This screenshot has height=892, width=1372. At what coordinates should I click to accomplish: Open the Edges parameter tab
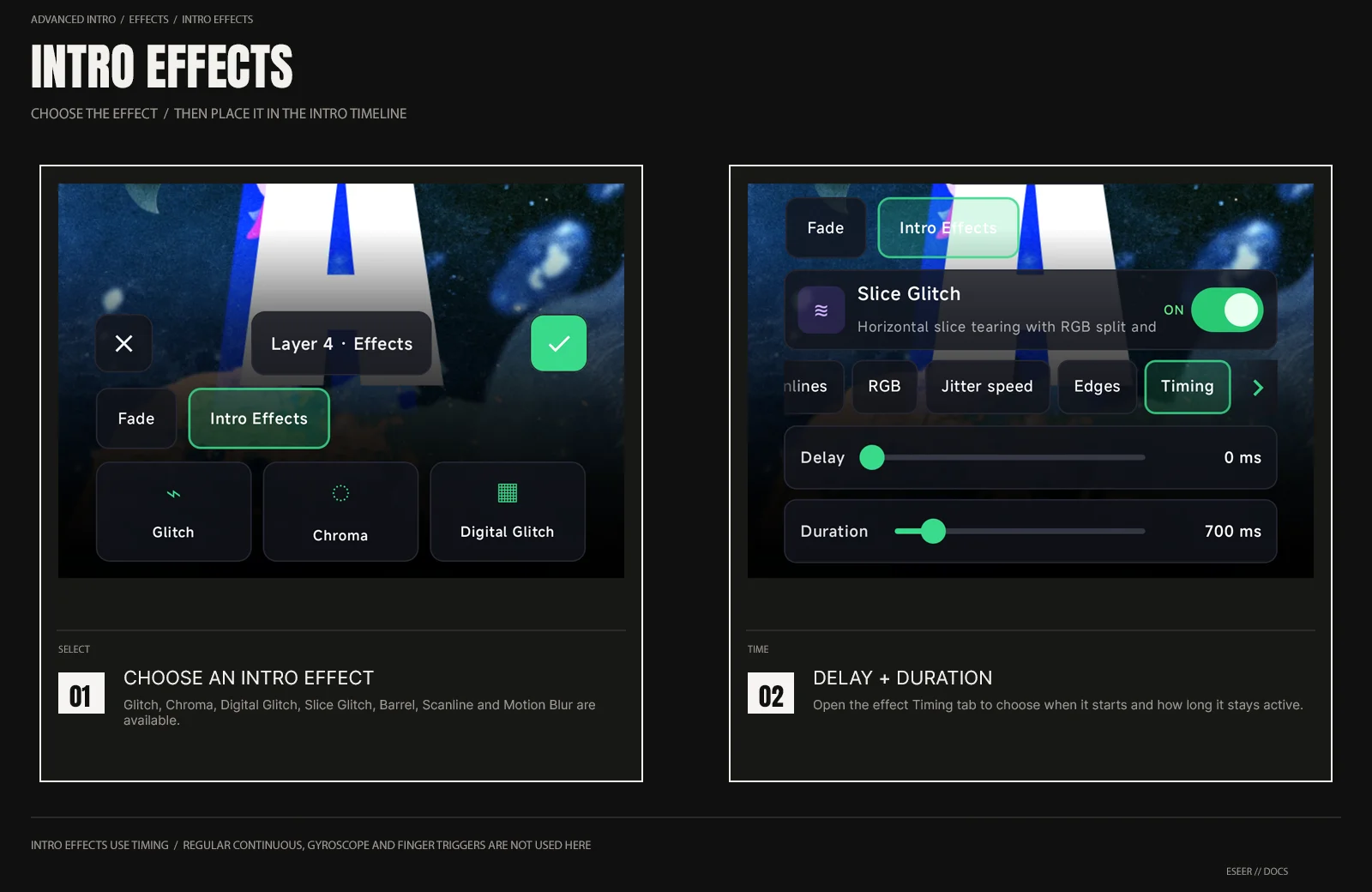[1097, 387]
